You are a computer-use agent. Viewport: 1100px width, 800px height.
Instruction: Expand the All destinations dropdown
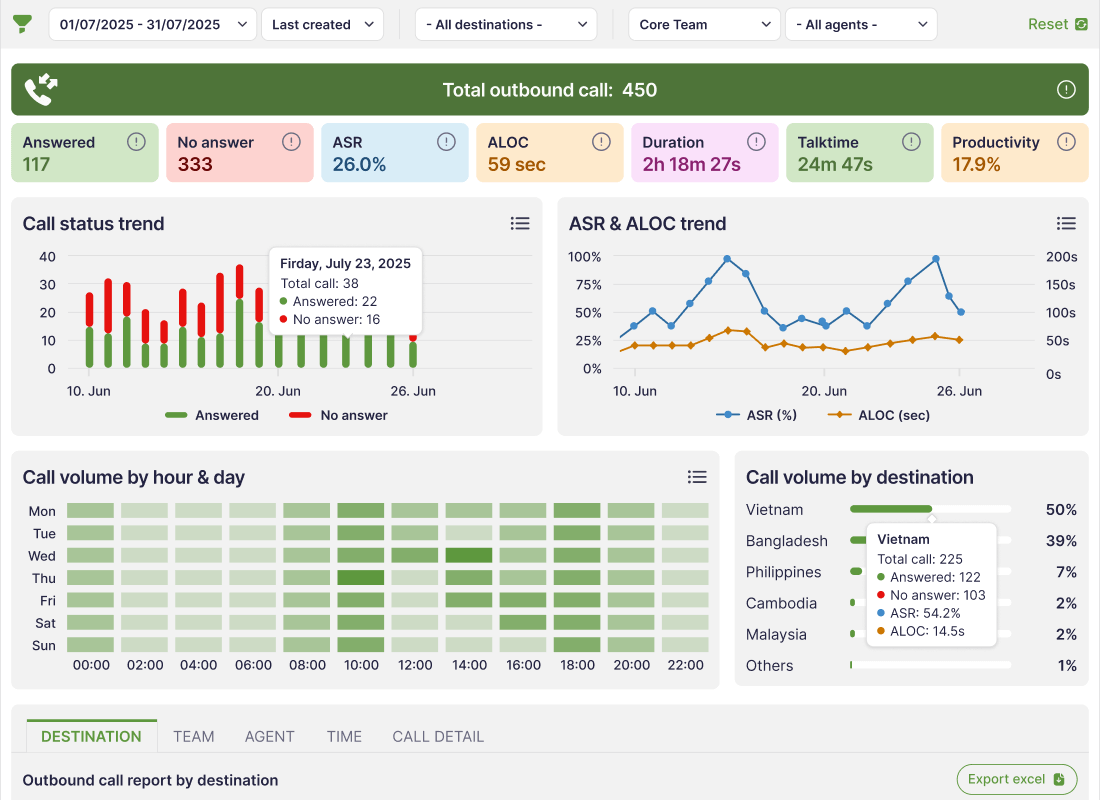[x=505, y=24]
